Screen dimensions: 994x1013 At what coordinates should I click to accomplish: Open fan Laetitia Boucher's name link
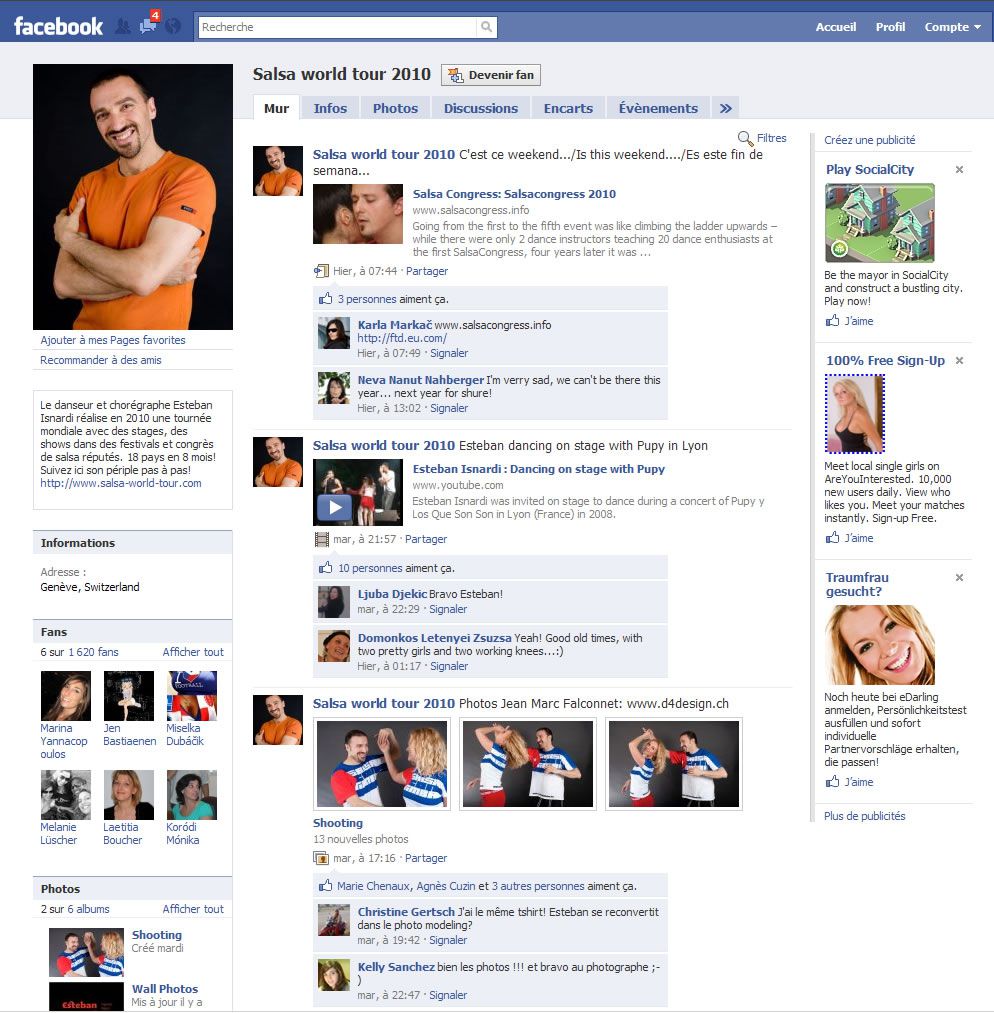click(122, 833)
